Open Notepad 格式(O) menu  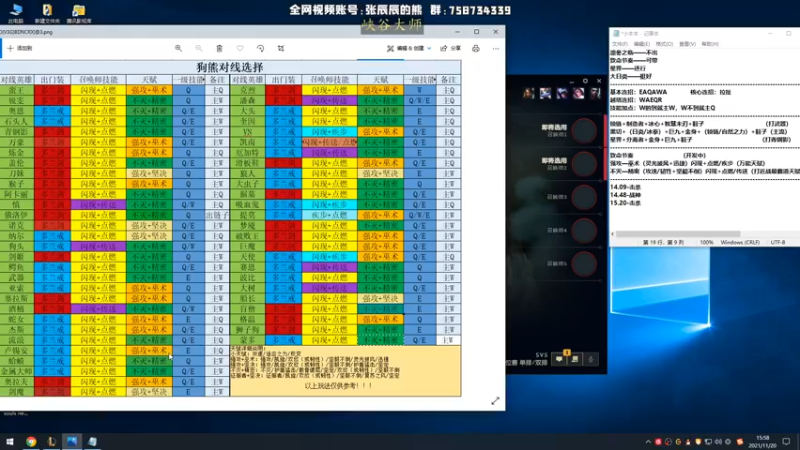(664, 44)
